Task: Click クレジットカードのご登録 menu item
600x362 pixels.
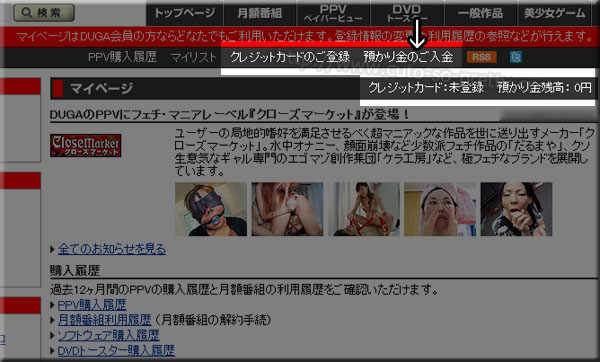Action: pos(290,57)
